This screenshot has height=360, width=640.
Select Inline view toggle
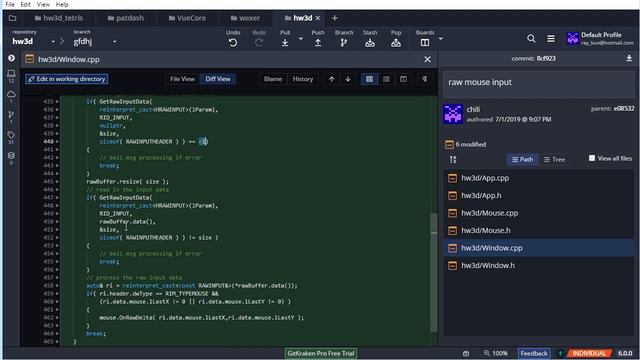click(x=386, y=79)
